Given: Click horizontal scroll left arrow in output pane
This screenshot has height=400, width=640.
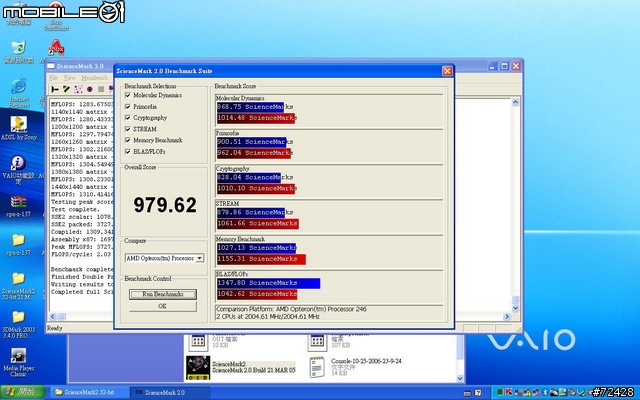Looking at the screenshot, I should coord(53,316).
